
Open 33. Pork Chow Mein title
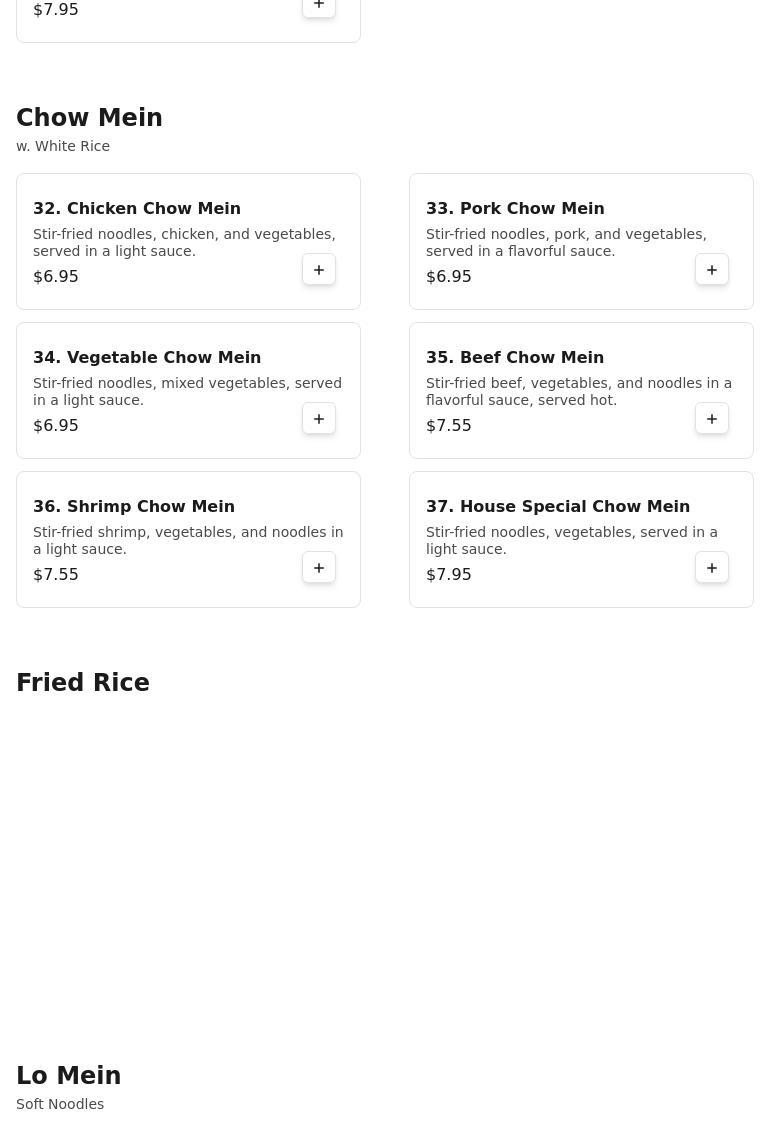point(515,208)
